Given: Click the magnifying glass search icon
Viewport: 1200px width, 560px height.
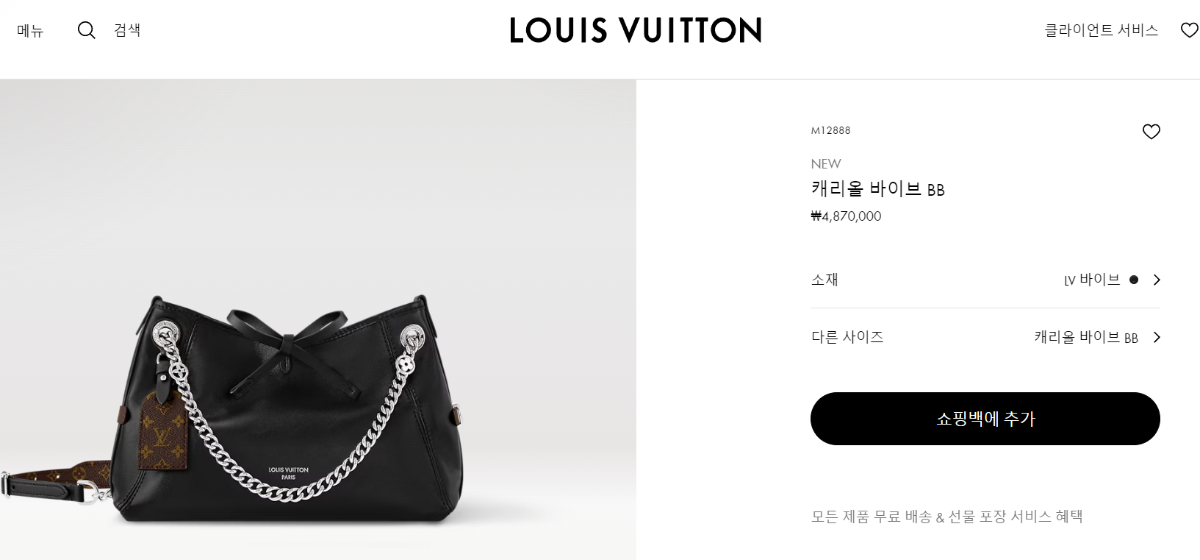Looking at the screenshot, I should coord(87,30).
